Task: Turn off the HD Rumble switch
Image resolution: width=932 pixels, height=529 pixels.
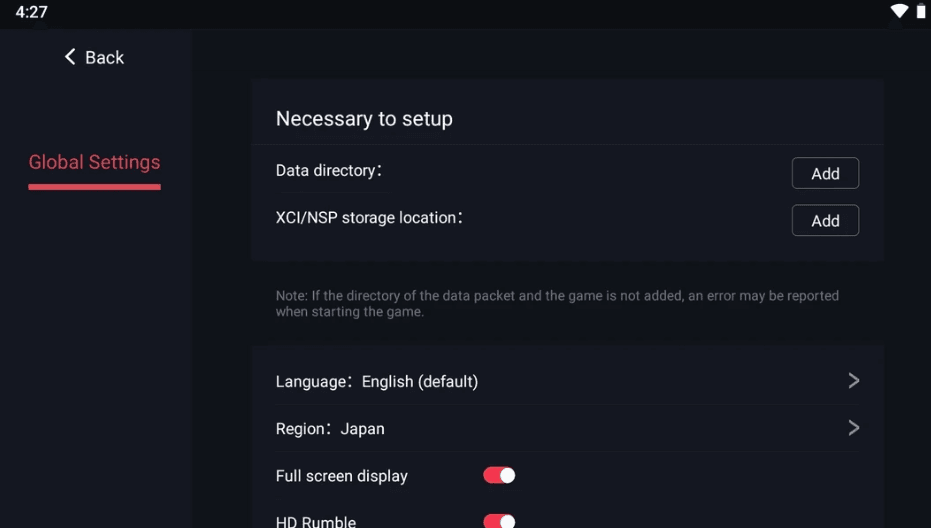Action: 499,521
